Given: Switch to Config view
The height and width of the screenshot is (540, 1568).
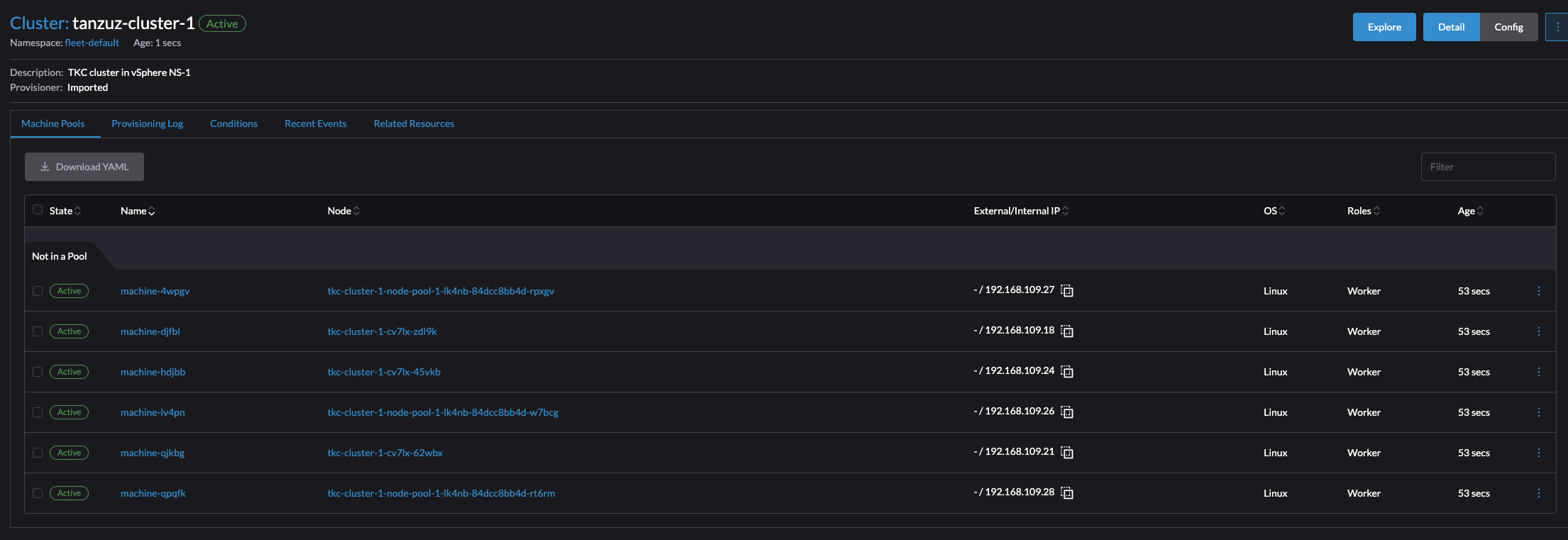Looking at the screenshot, I should (1508, 27).
